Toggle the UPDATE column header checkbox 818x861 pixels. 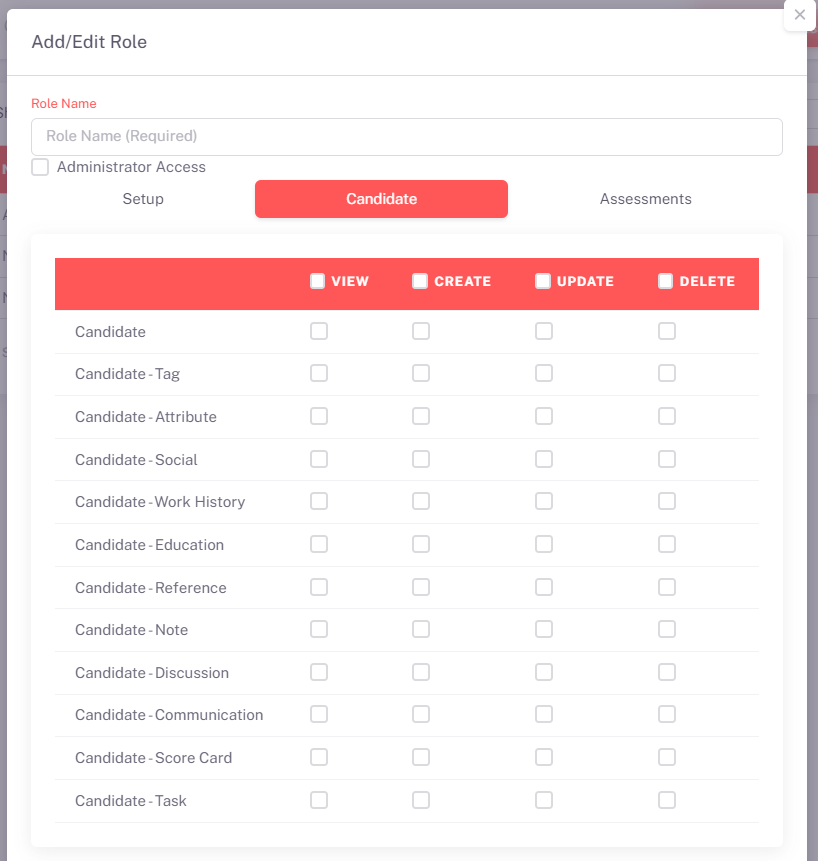(x=543, y=281)
